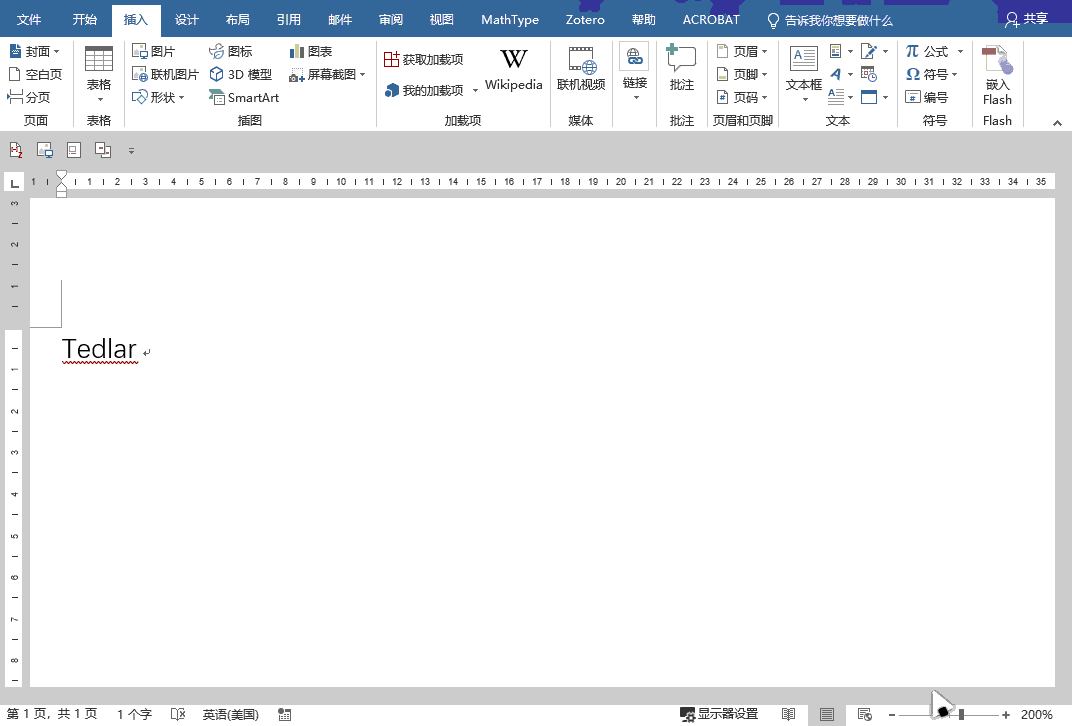Switch to the 设计 ribbon tab
Image resolution: width=1072 pixels, height=726 pixels.
click(x=186, y=19)
